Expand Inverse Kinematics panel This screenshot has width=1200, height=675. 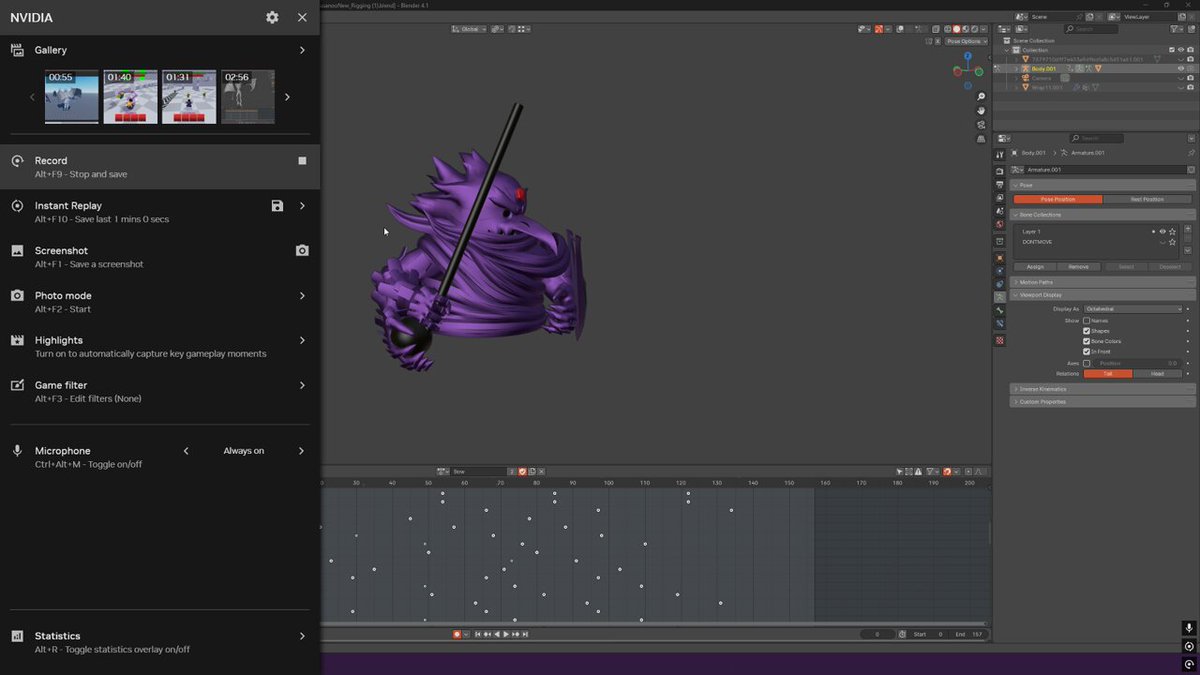pos(1103,389)
